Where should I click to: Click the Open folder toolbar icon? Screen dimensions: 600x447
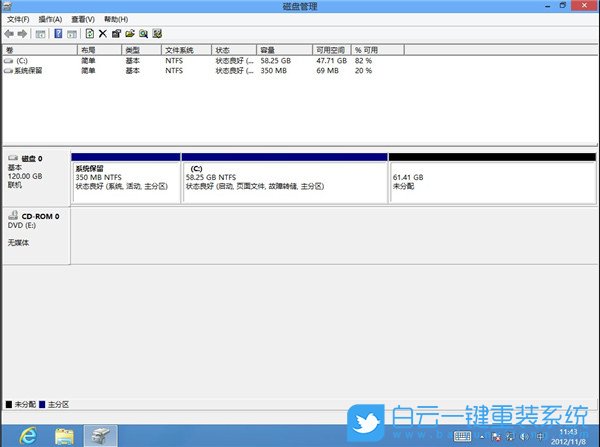tap(130, 33)
